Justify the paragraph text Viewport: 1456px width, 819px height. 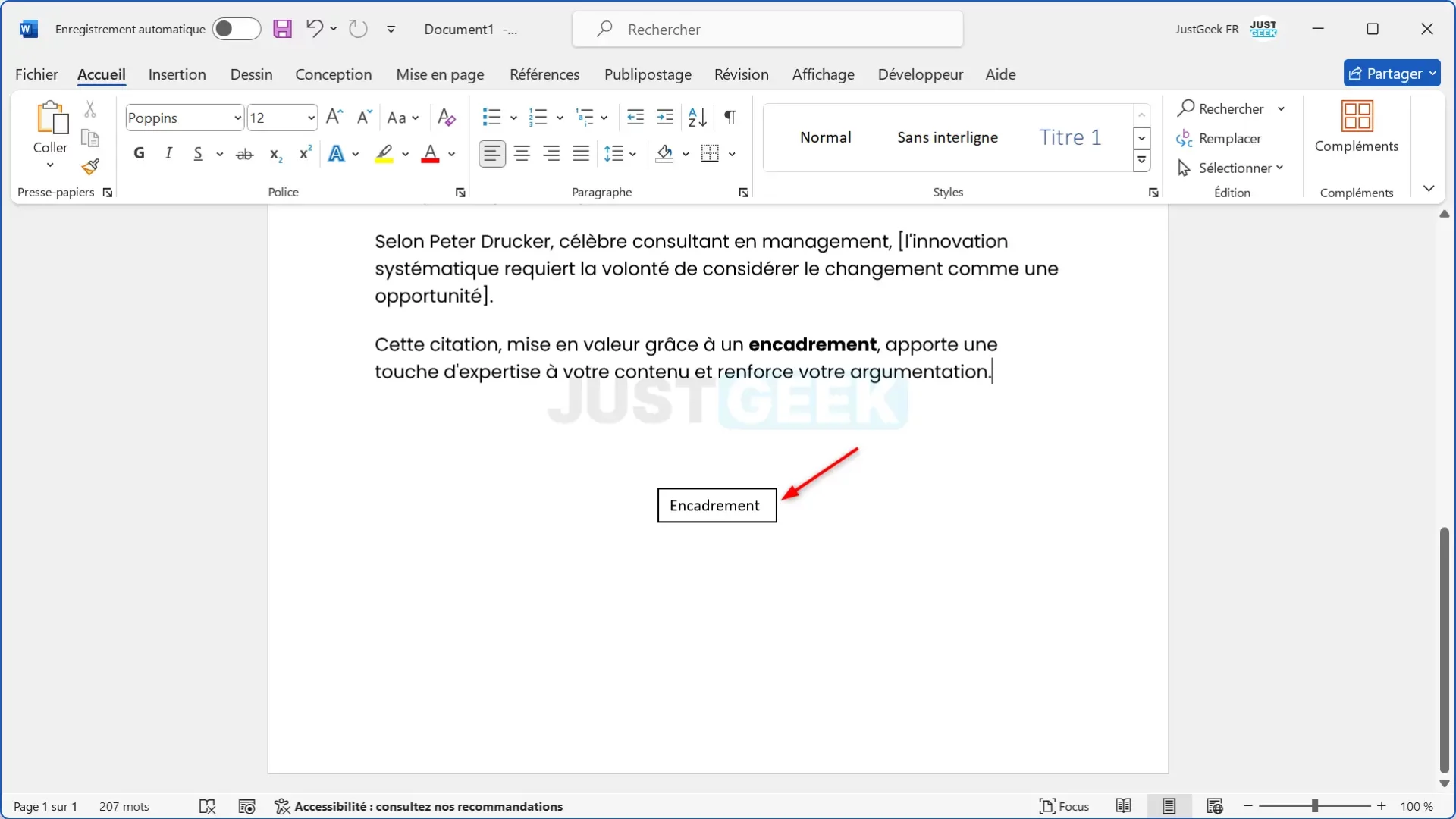[x=581, y=154]
